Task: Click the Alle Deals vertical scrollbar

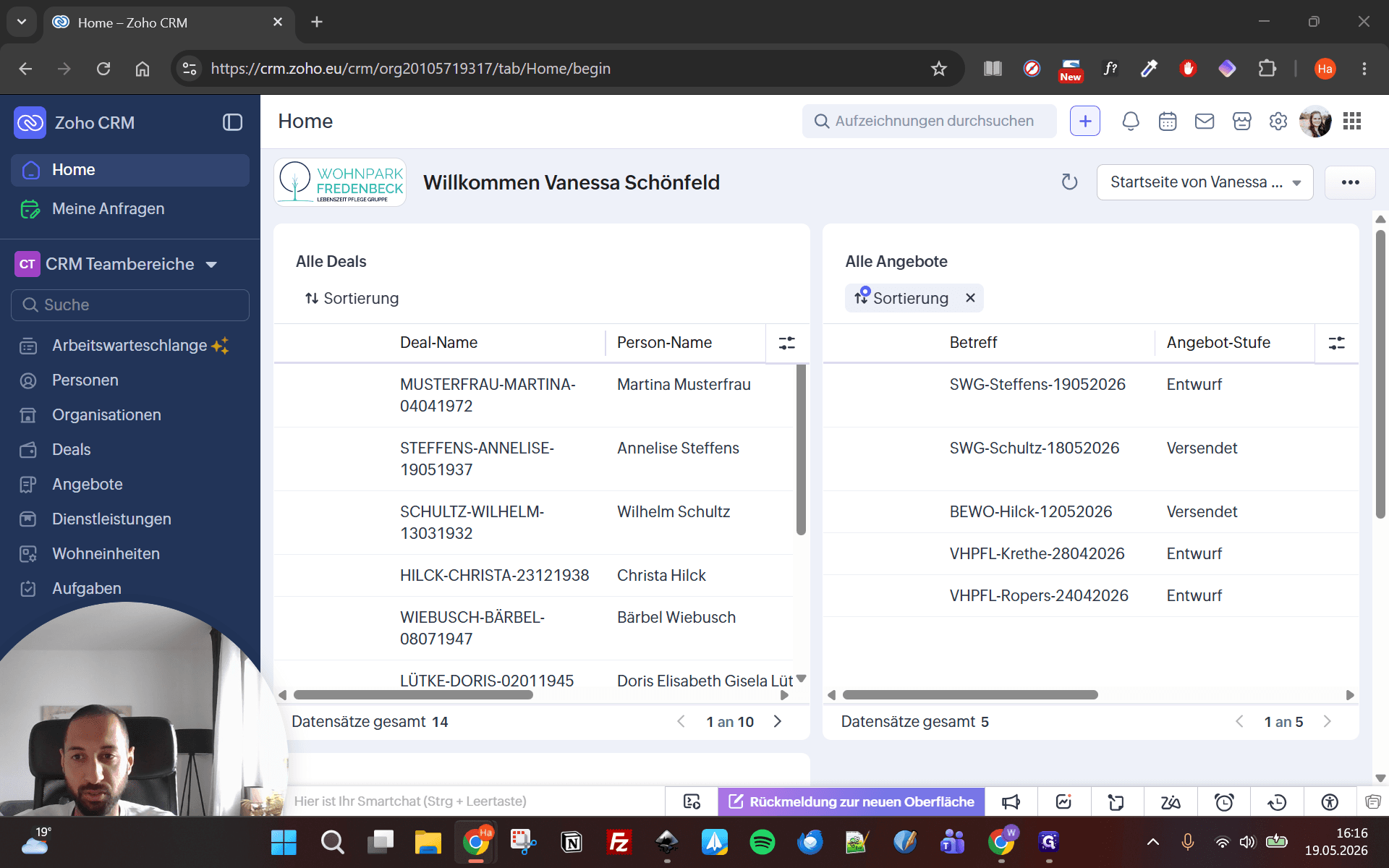Action: pos(801,450)
